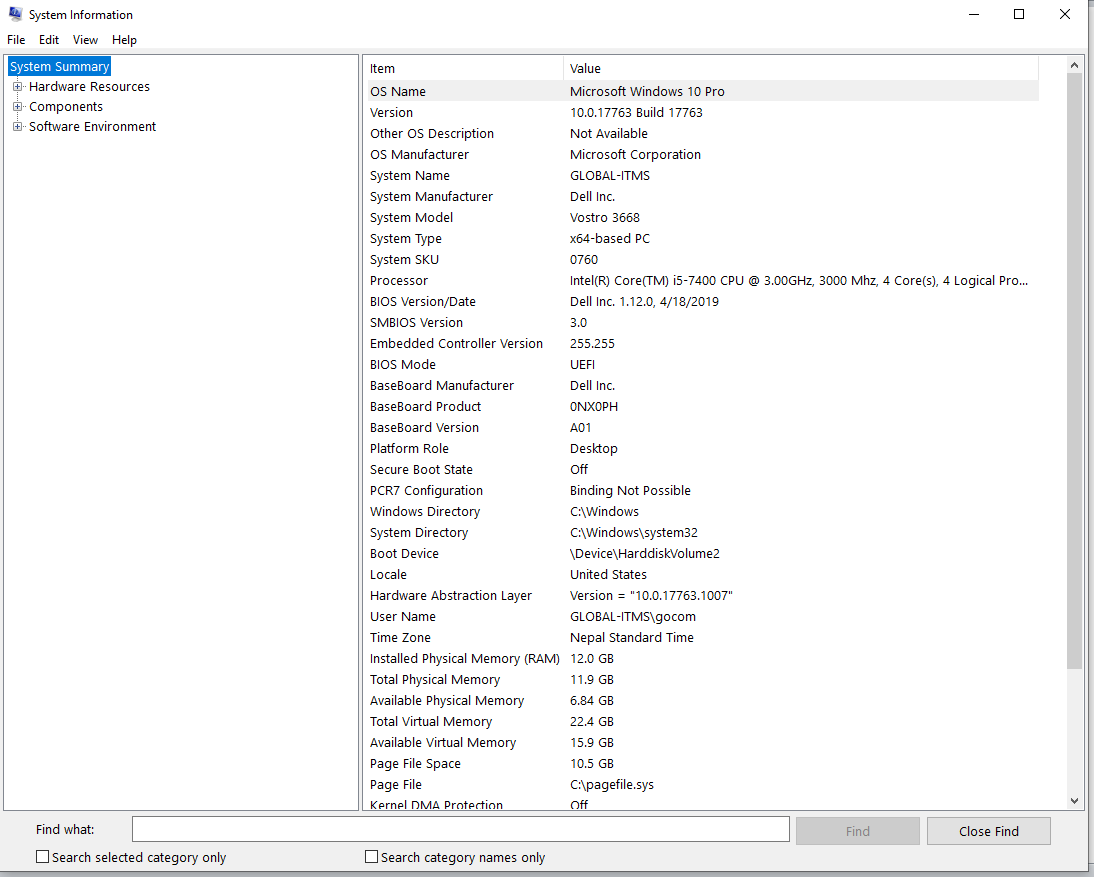Open the Help menu
Viewport: 1094px width, 877px height.
[124, 40]
